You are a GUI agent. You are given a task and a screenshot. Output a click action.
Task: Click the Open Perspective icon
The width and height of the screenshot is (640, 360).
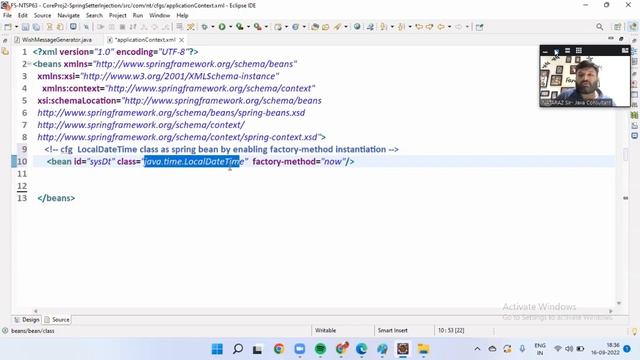pyautogui.click(x=618, y=27)
